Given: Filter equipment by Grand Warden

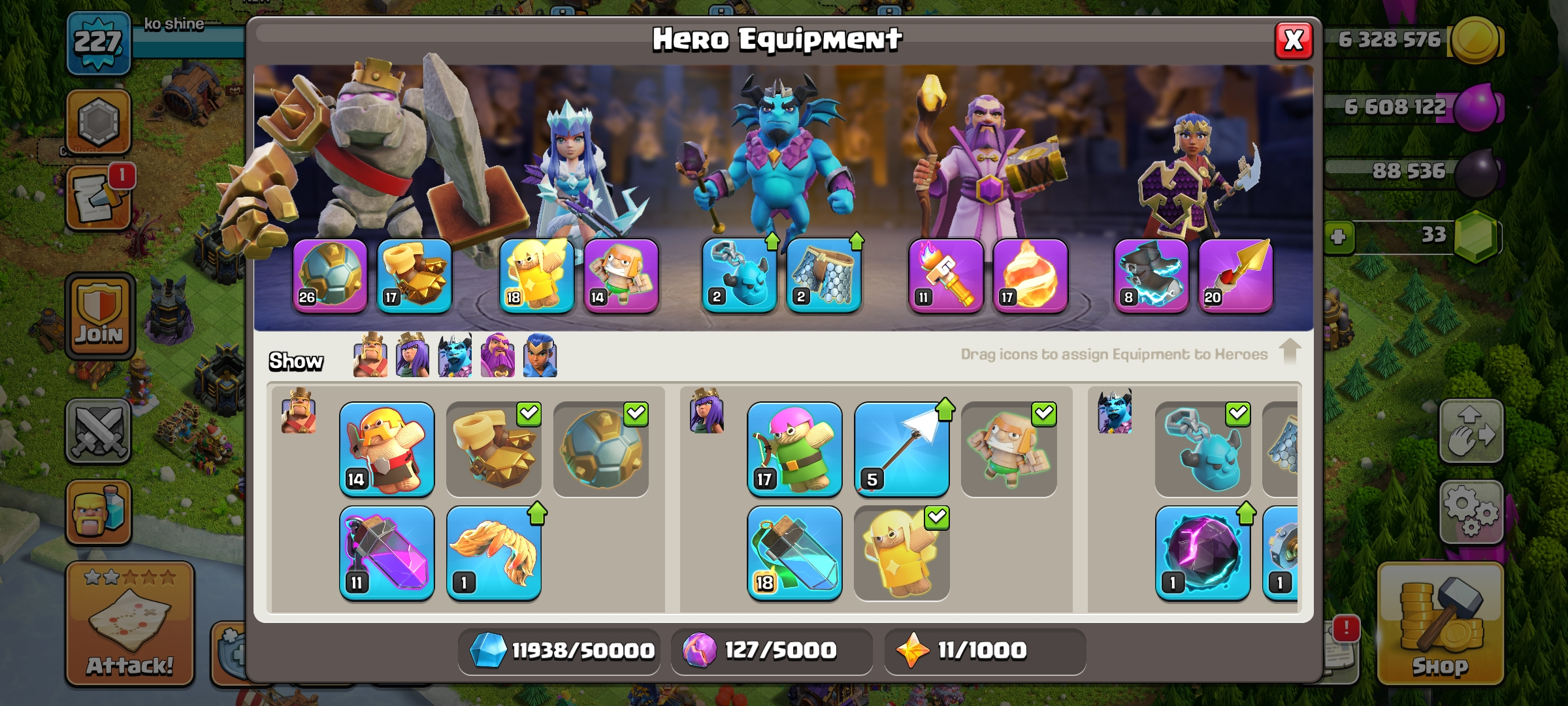Looking at the screenshot, I should [x=498, y=355].
